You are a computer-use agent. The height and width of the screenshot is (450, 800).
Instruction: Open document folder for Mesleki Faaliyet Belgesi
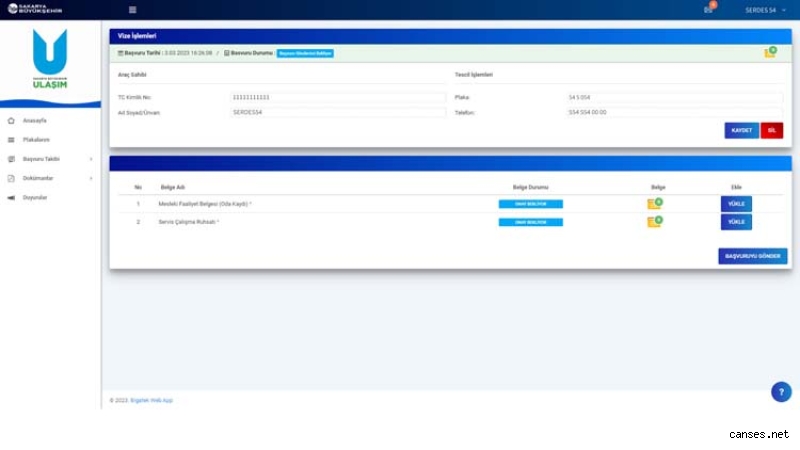click(x=655, y=204)
